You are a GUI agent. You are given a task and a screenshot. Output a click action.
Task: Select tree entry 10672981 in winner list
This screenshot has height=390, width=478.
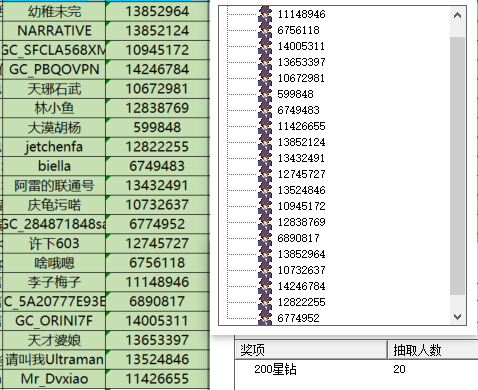tap(301, 78)
